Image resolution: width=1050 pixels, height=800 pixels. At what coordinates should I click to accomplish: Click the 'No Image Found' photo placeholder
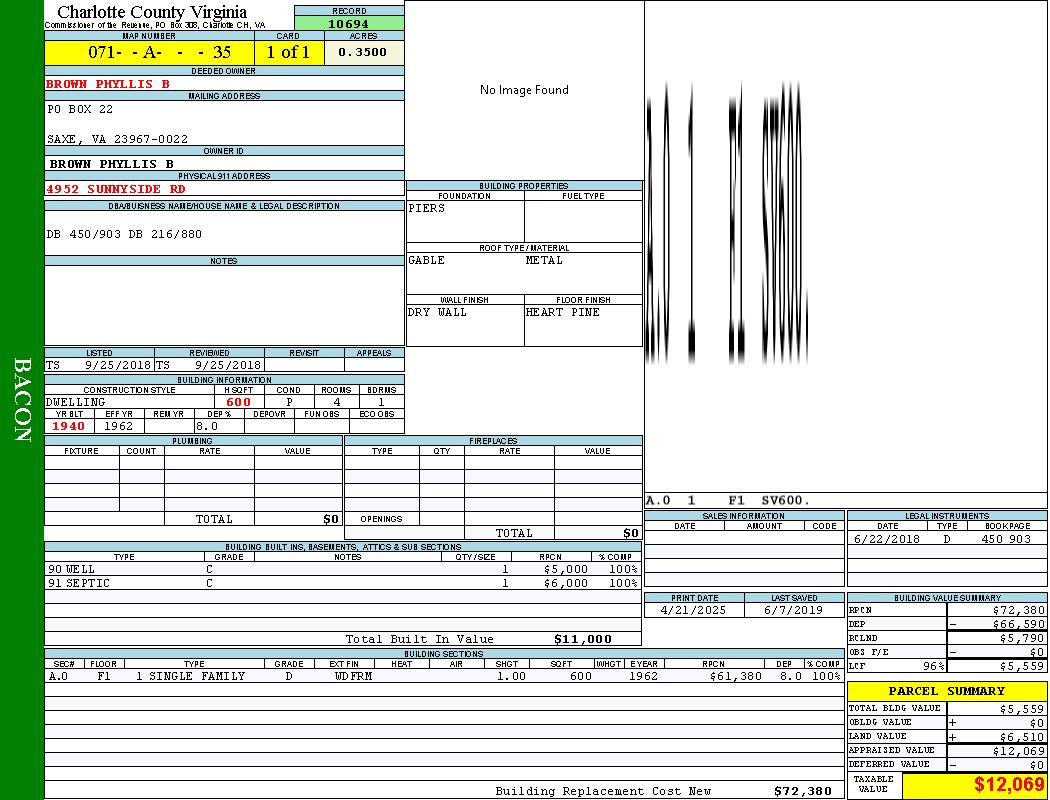[x=524, y=90]
